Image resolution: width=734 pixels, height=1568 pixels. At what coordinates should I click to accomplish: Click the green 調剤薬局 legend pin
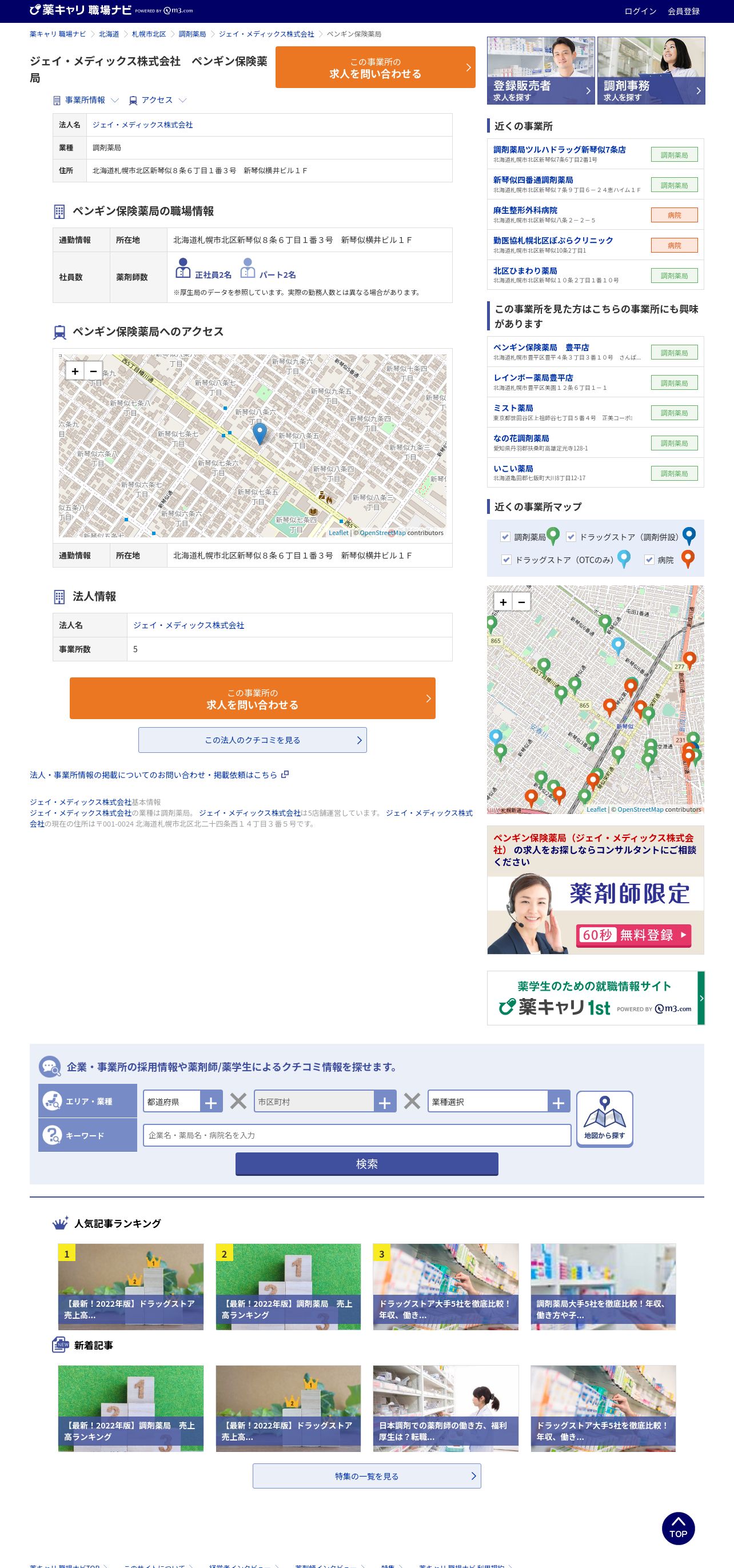[553, 536]
